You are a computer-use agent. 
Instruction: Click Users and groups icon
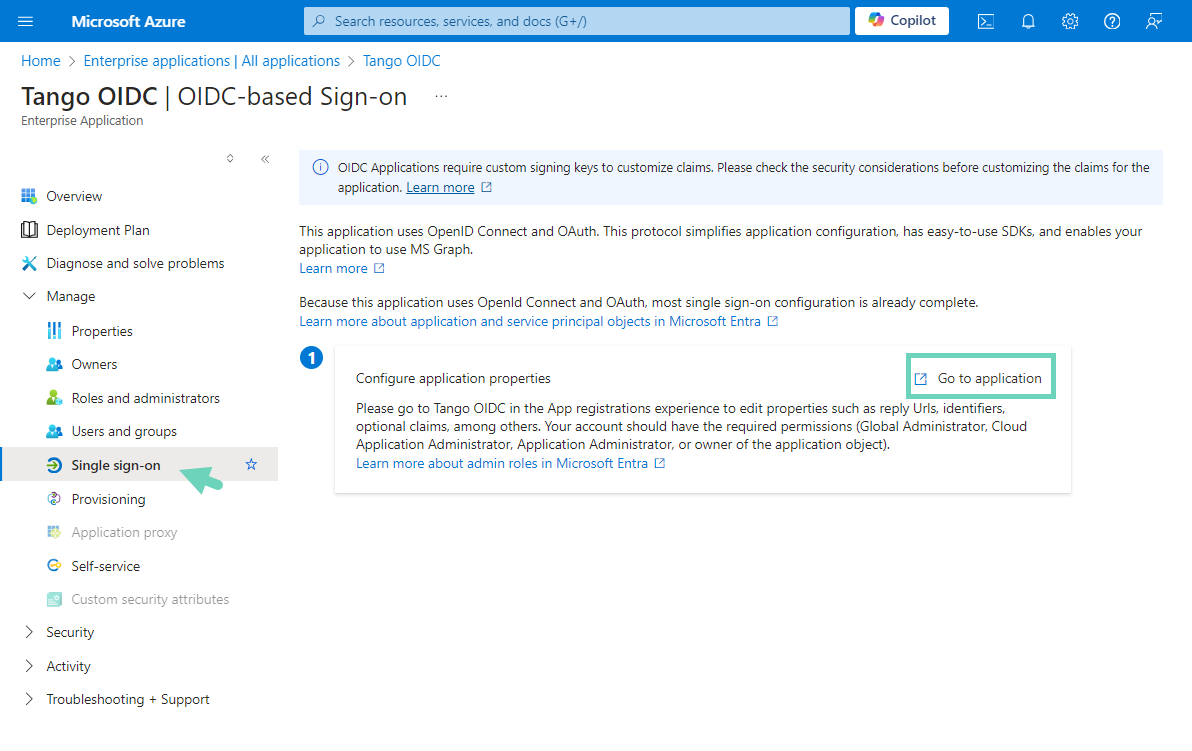coord(54,431)
